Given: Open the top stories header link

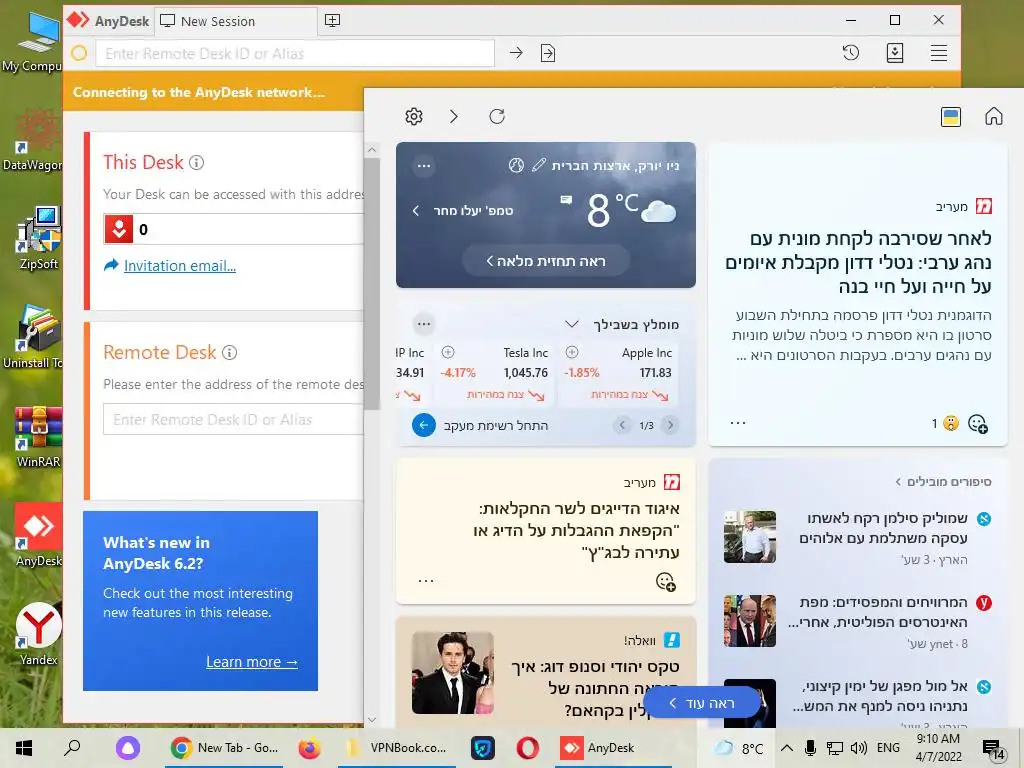Looking at the screenshot, I should pos(943,482).
